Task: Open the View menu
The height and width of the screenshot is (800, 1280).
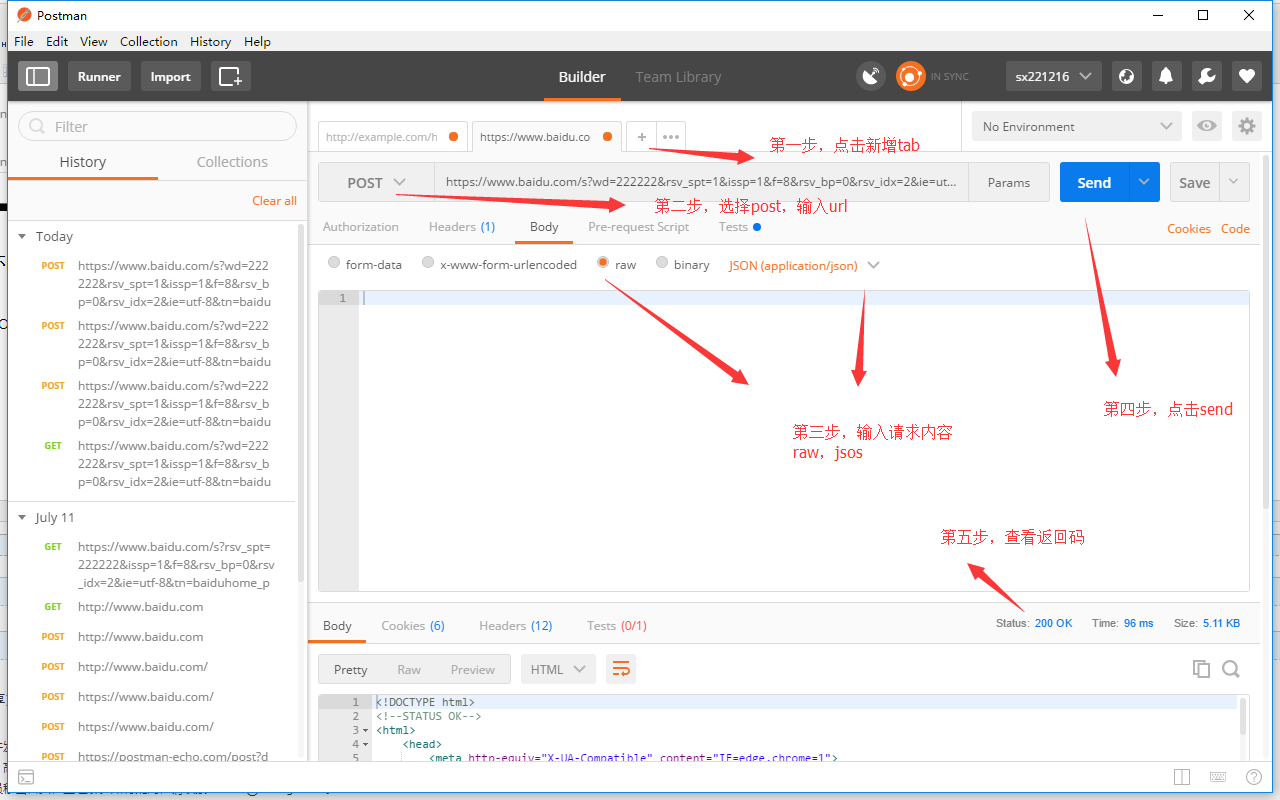Action: point(94,41)
